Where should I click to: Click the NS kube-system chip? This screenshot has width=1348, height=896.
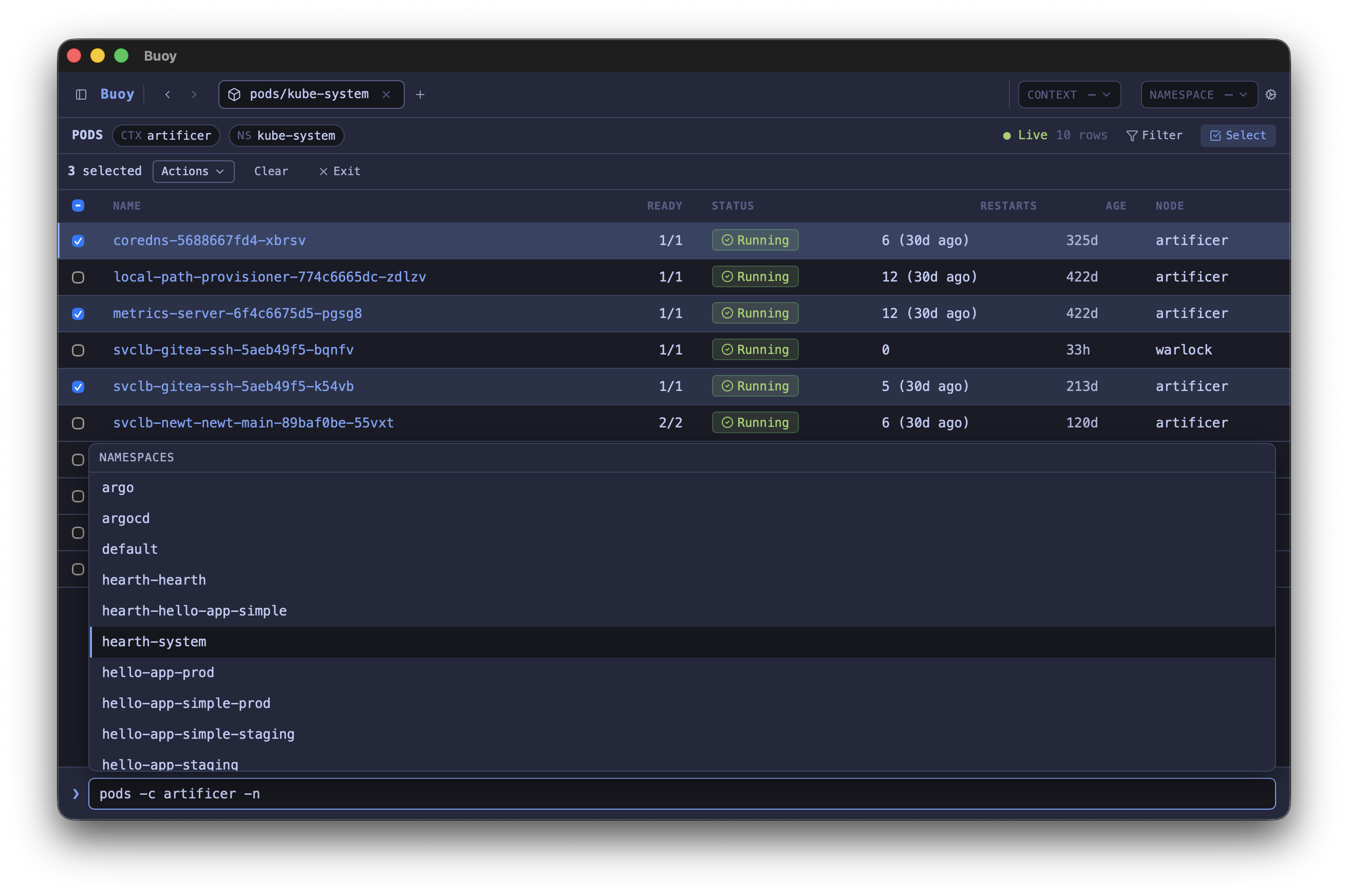click(286, 136)
